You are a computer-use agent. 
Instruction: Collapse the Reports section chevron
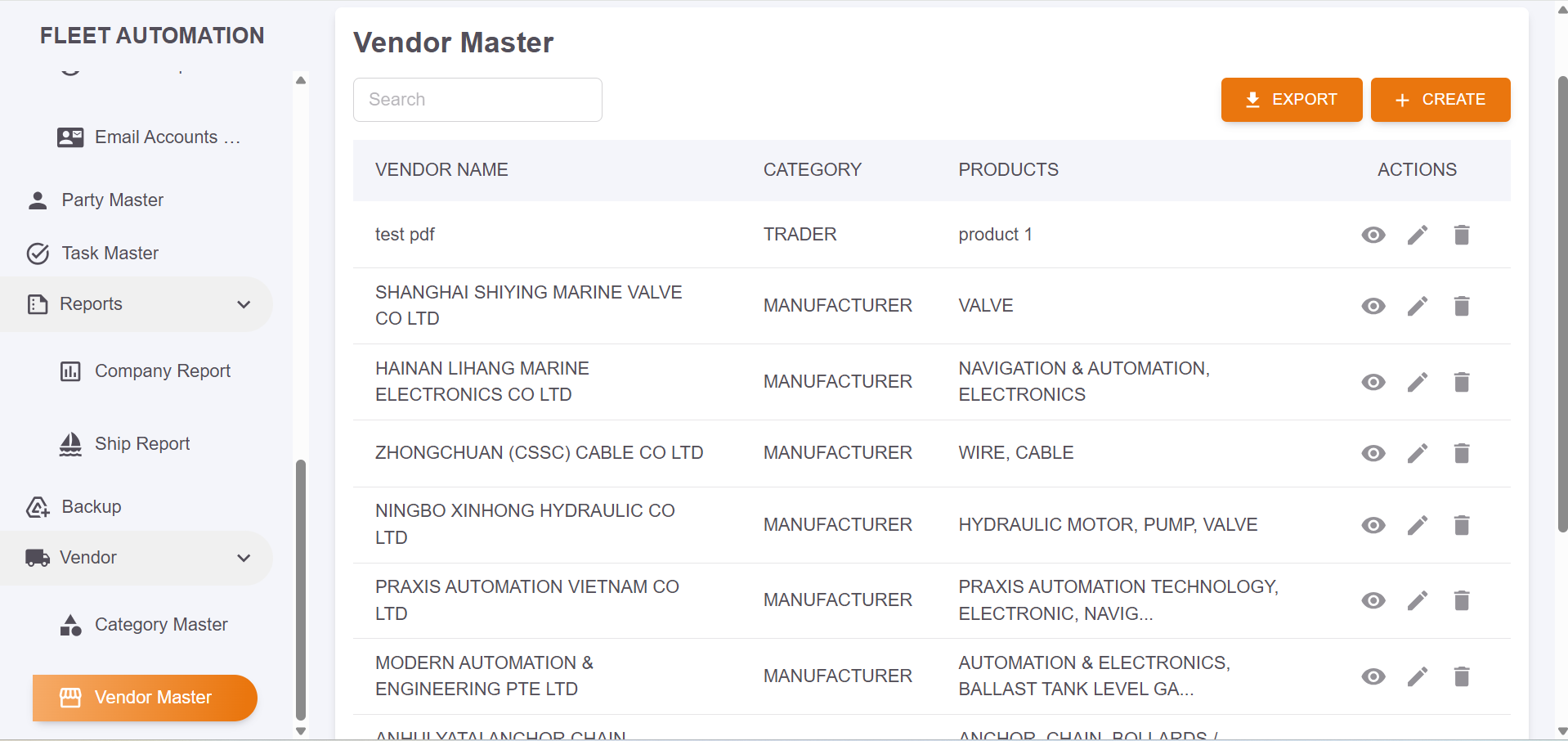244,303
